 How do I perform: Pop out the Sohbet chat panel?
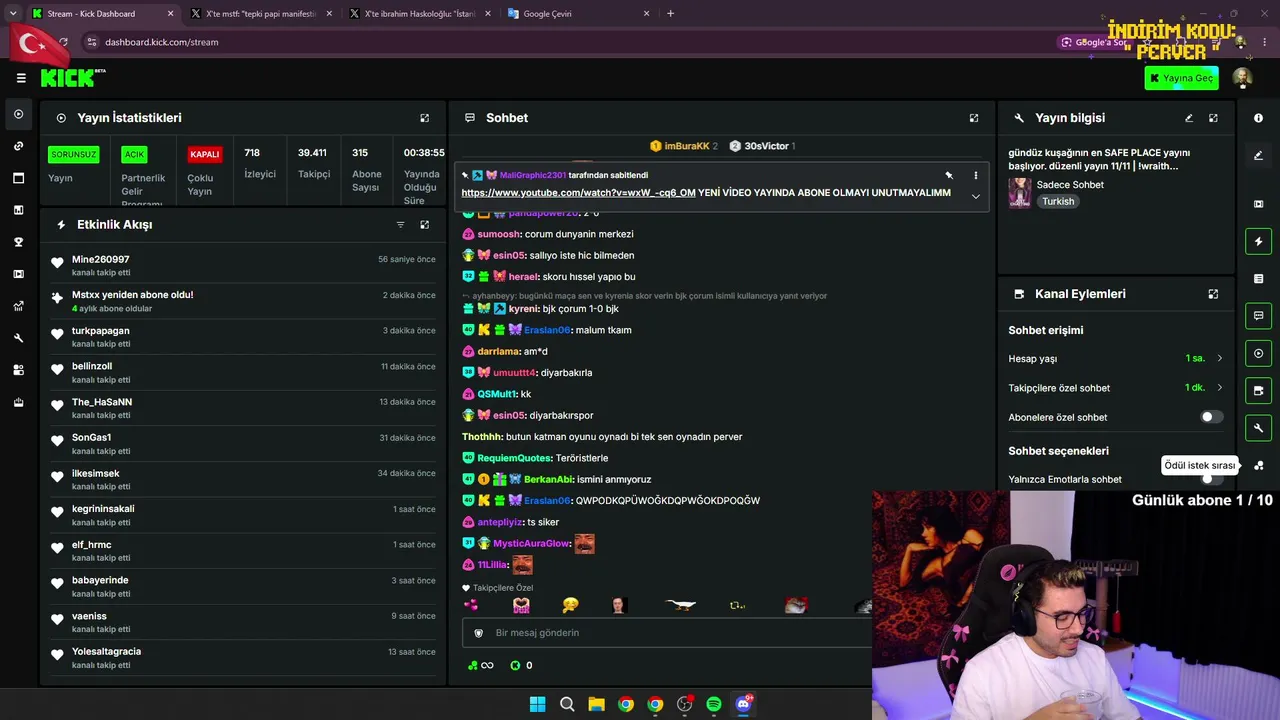pos(973,118)
